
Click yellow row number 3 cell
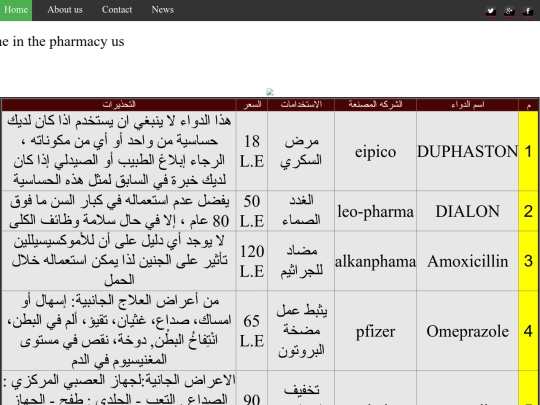click(x=528, y=261)
